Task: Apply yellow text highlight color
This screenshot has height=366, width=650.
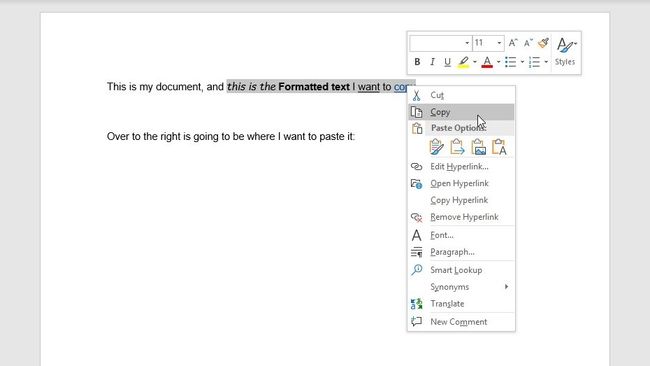Action: pos(463,62)
